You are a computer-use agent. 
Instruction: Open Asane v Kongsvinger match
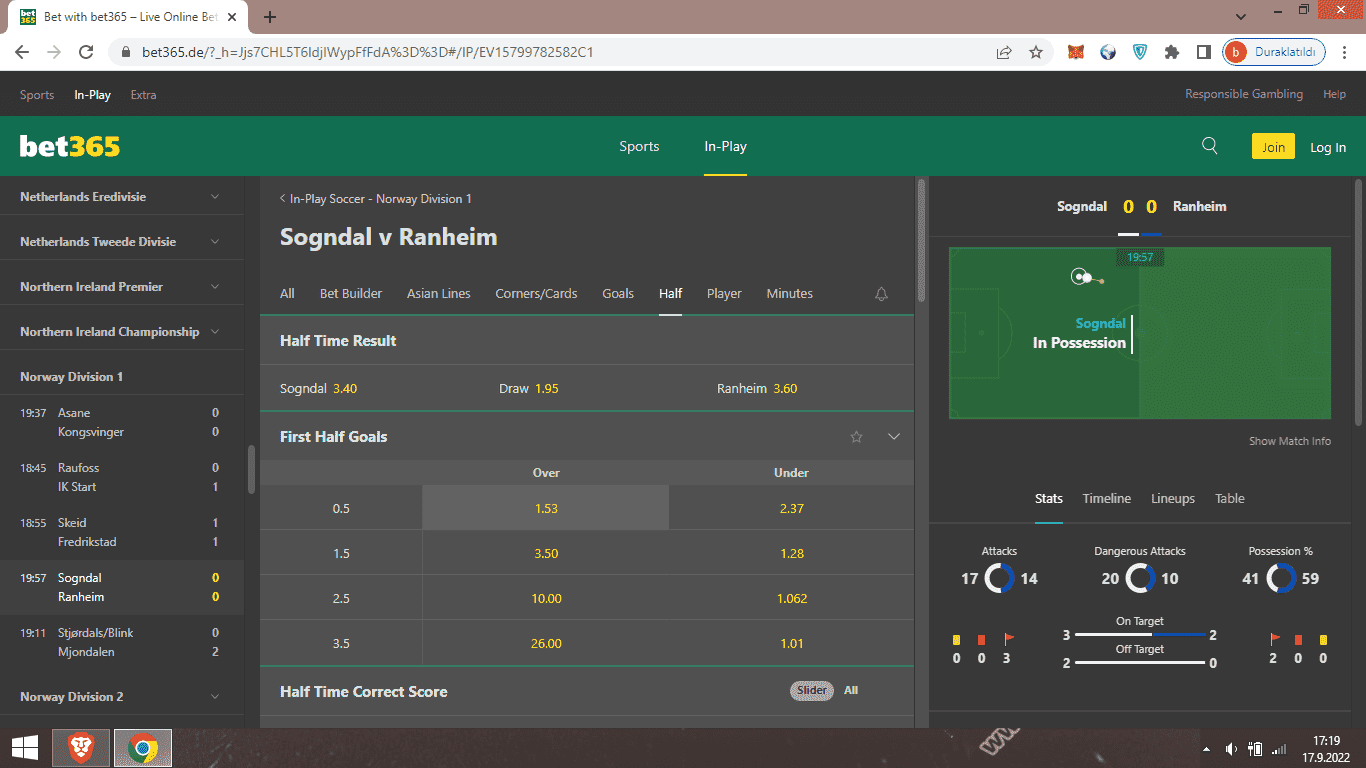coord(121,422)
